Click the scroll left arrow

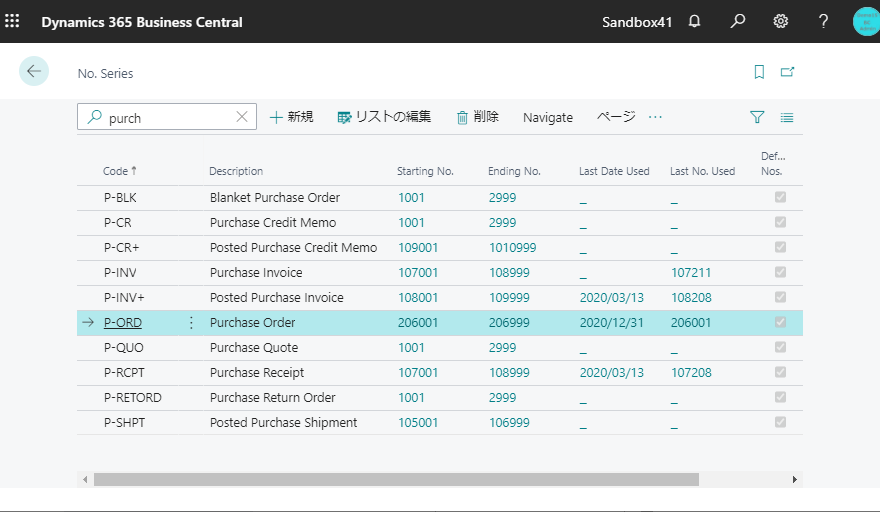(85, 479)
